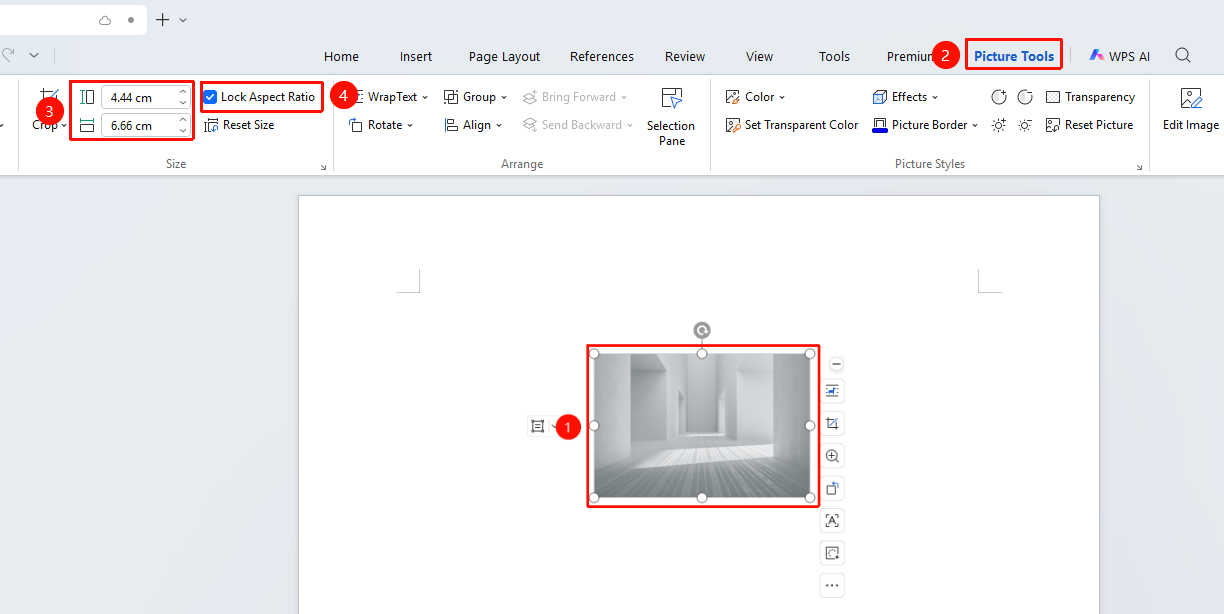Switch to the Insert tab
The height and width of the screenshot is (614, 1224).
tap(416, 56)
